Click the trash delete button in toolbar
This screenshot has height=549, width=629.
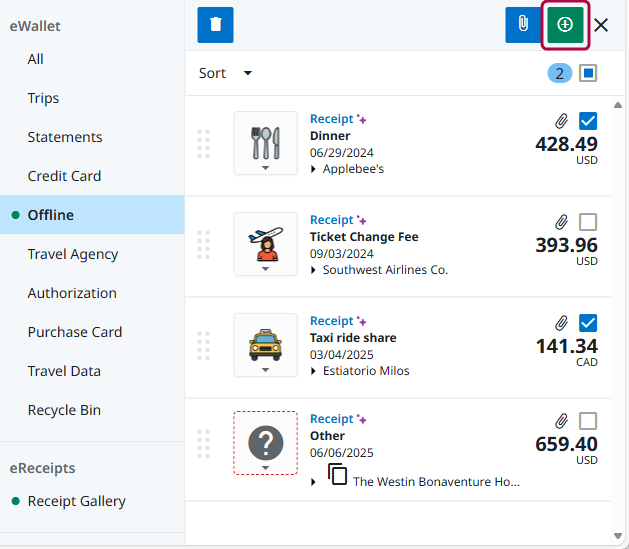(x=215, y=25)
